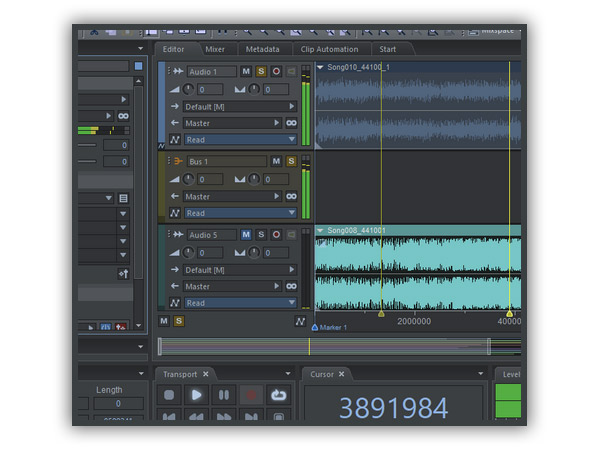Click Audio 5 automation envelope icon
Image resolution: width=600 pixels, height=450 pixels.
click(x=175, y=303)
